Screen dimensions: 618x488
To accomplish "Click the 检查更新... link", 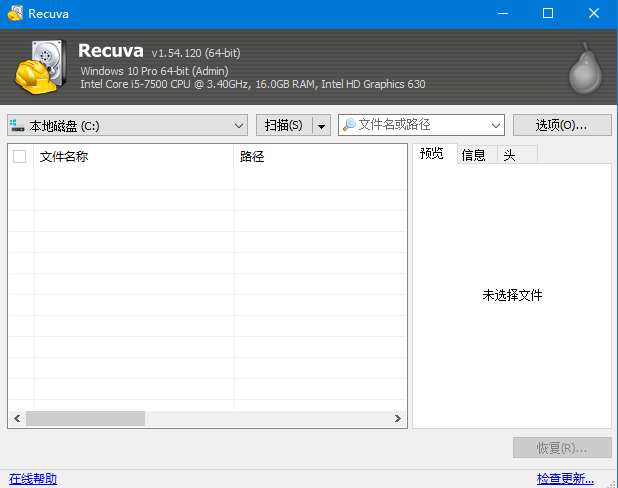I will tap(565, 479).
